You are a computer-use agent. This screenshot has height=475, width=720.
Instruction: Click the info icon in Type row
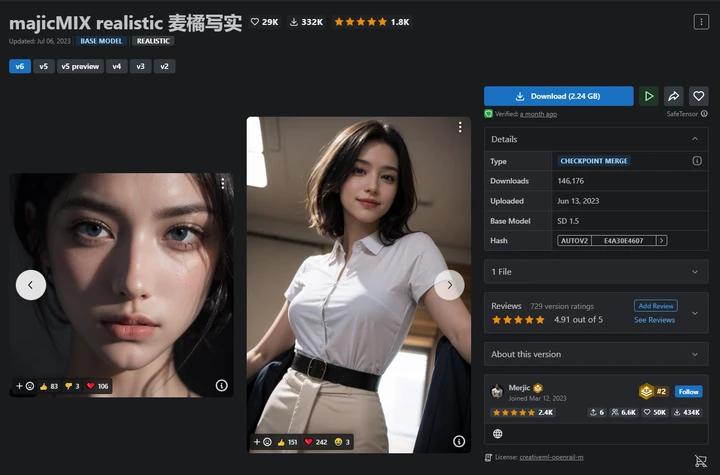[697, 161]
